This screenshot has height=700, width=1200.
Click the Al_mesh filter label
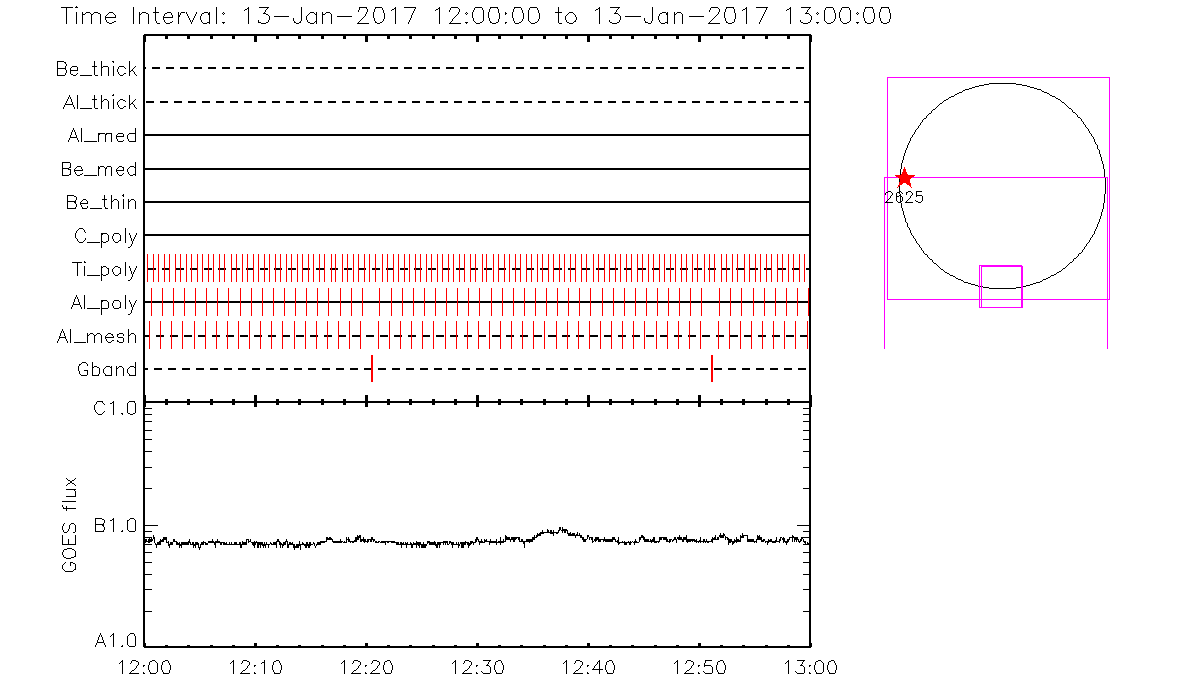(98, 337)
